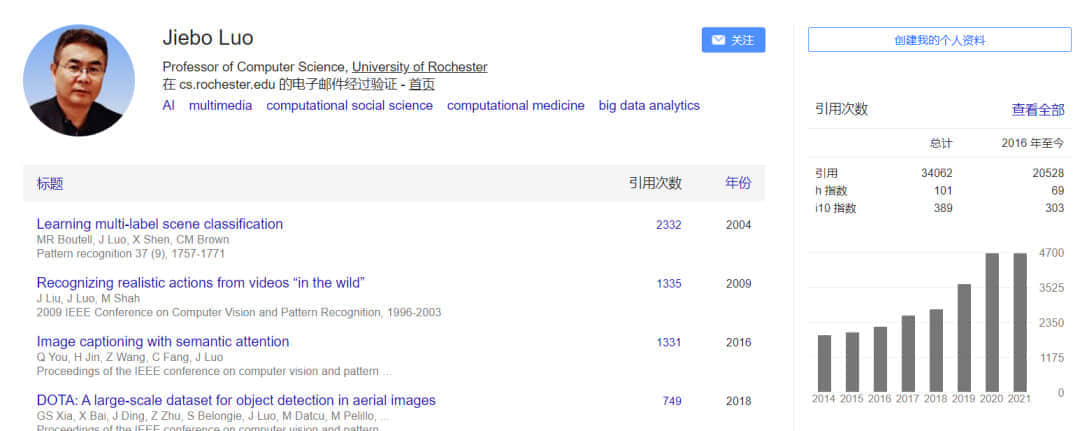View the 1331 citations list
Screen dimensions: 1080x431
pos(668,342)
